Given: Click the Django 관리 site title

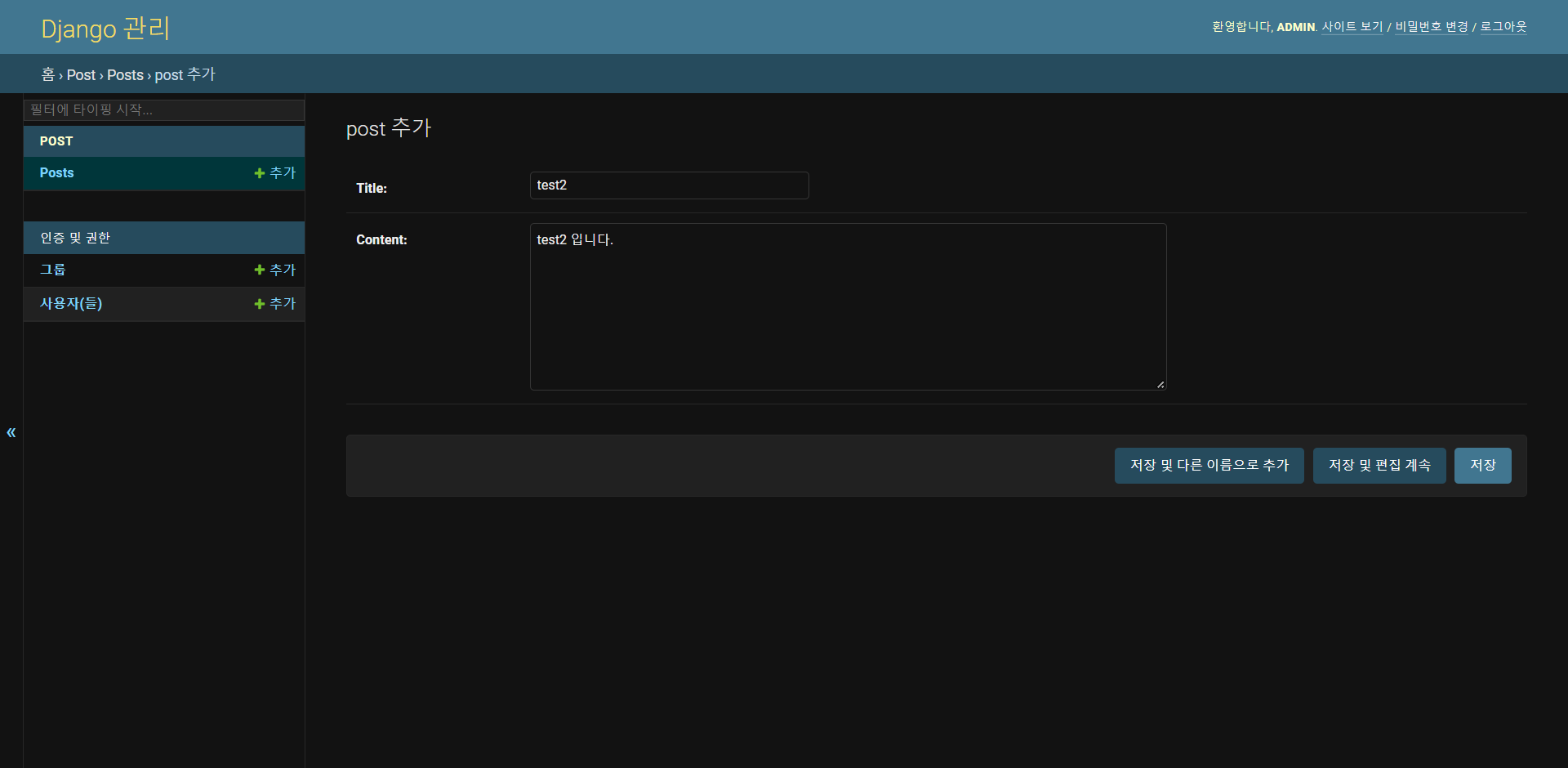Looking at the screenshot, I should coord(105,29).
